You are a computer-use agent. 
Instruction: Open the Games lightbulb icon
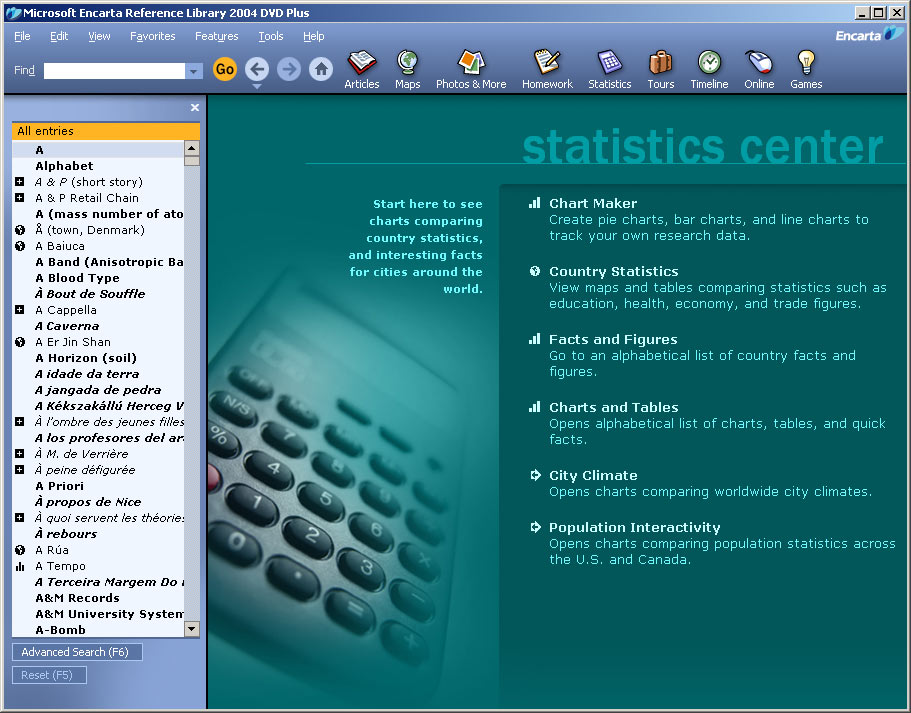(806, 70)
